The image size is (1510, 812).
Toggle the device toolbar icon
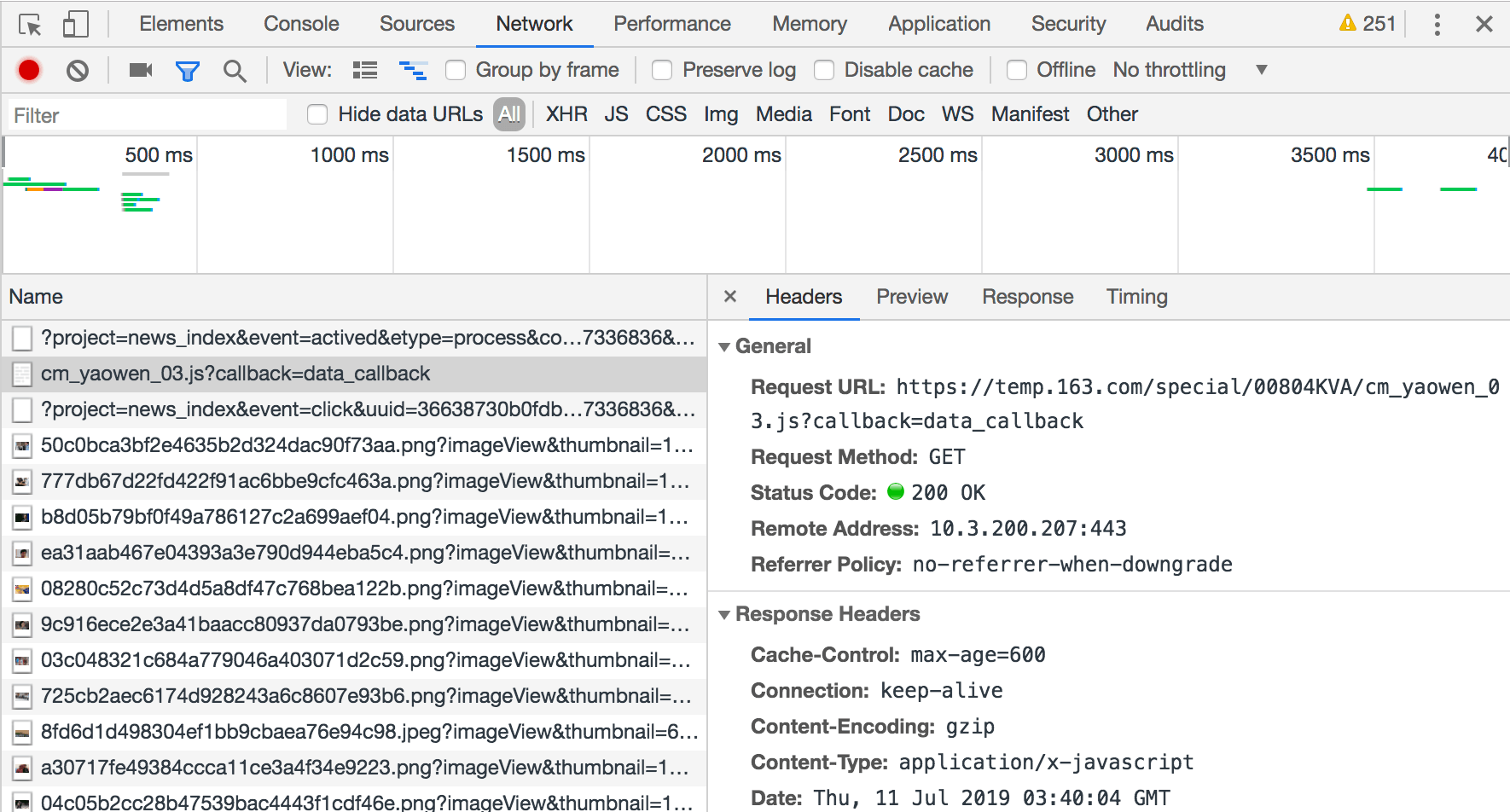click(75, 25)
